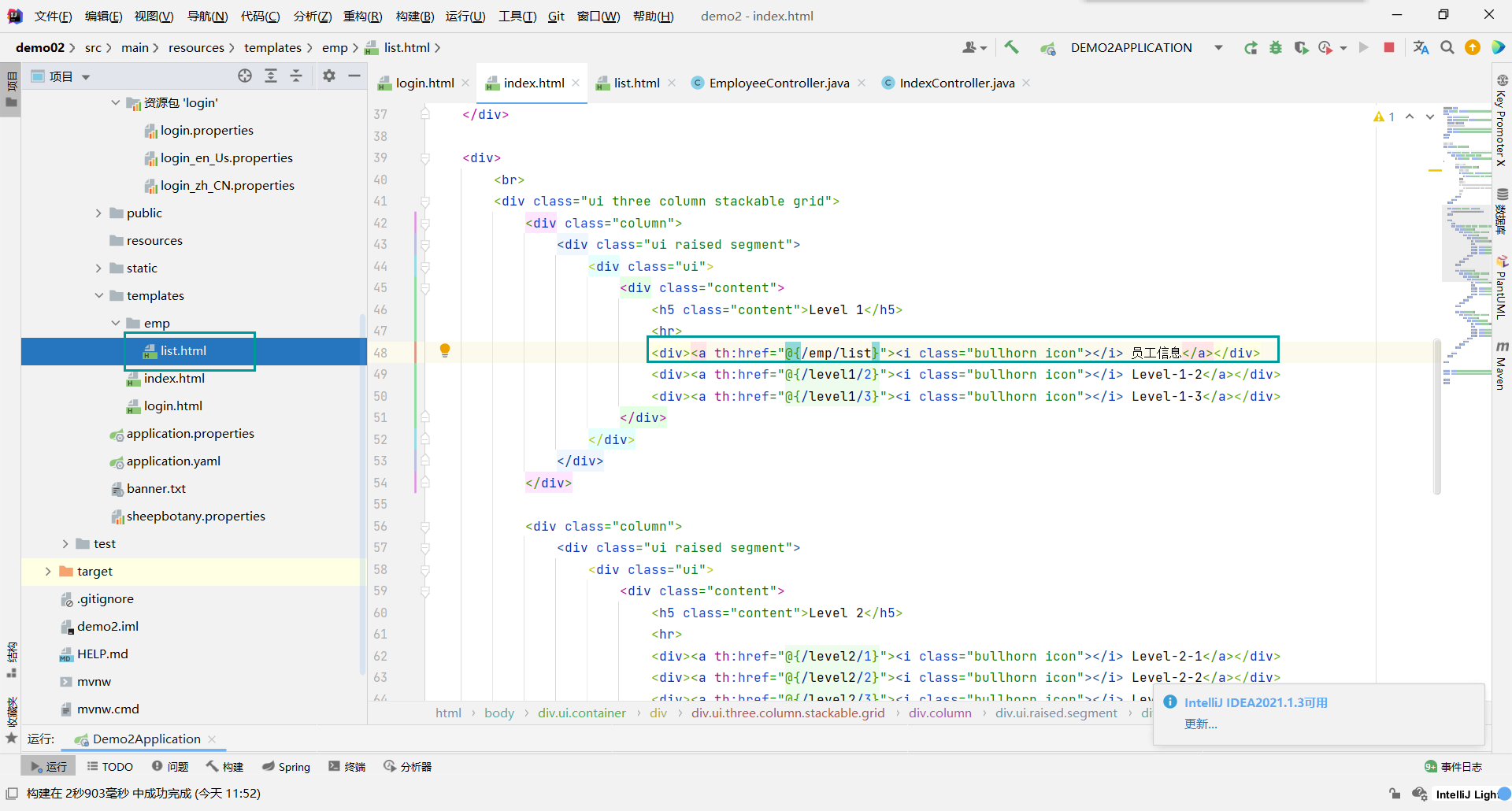Click the colorful plugin icon at the toolbar end
1512x811 pixels.
[x=1498, y=47]
